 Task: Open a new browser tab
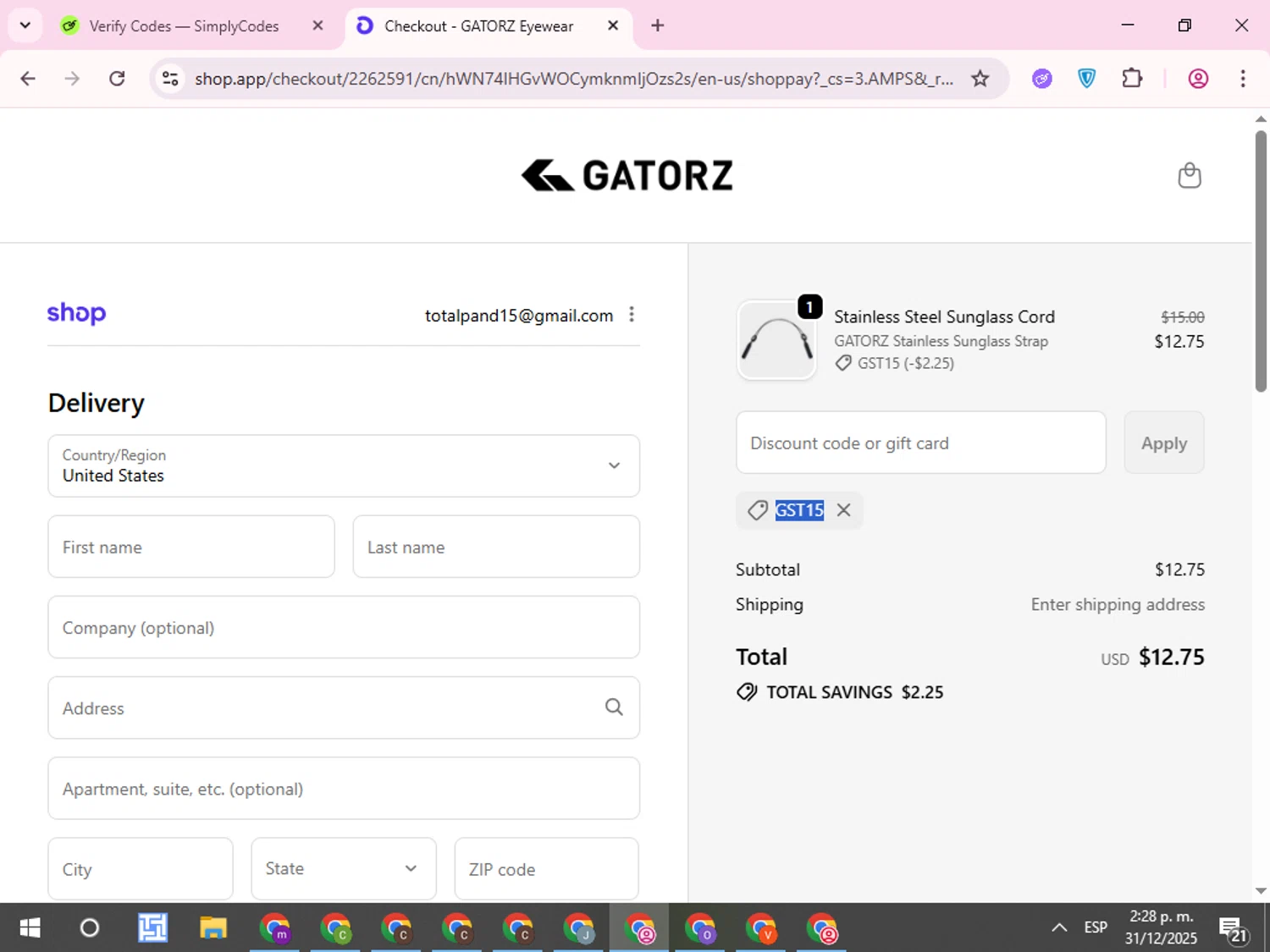pyautogui.click(x=657, y=25)
